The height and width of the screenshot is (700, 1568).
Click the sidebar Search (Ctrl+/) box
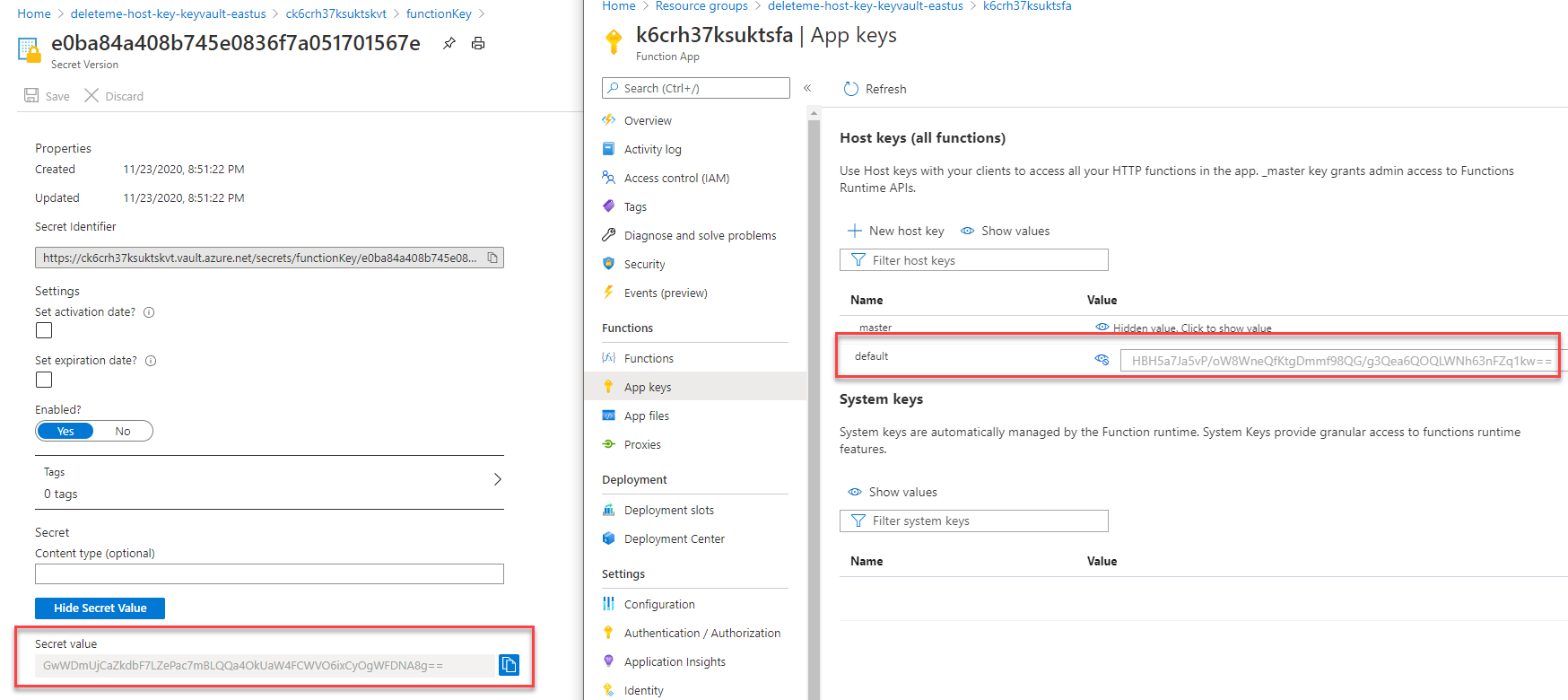[696, 88]
